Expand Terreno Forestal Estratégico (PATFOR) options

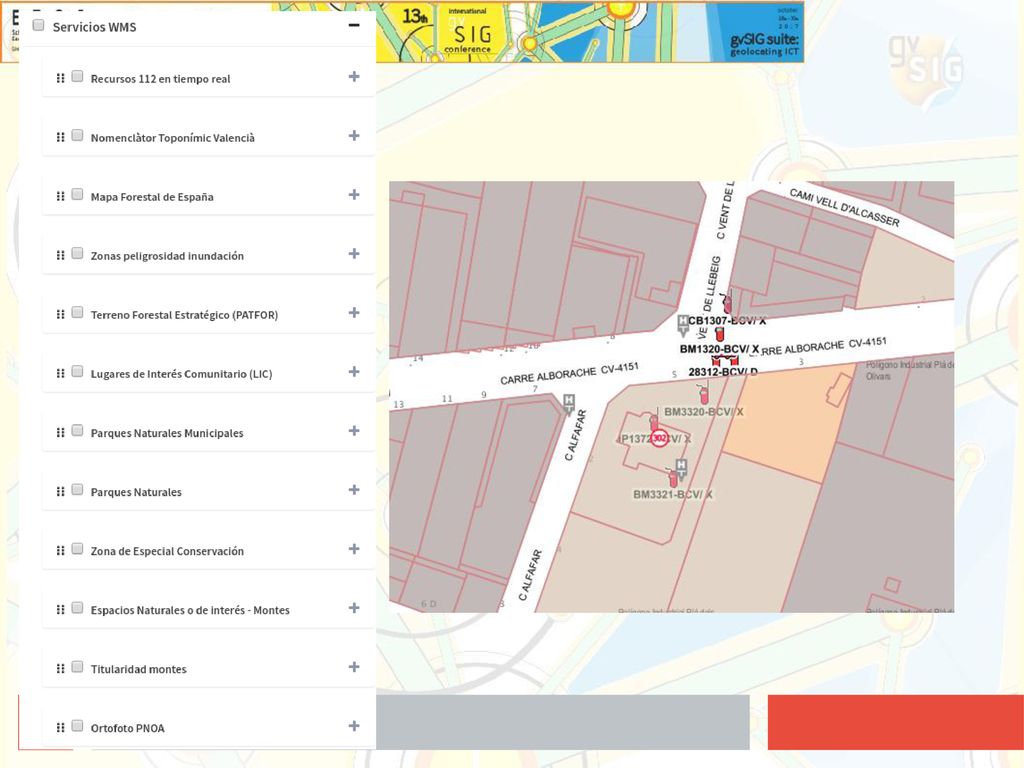(354, 313)
